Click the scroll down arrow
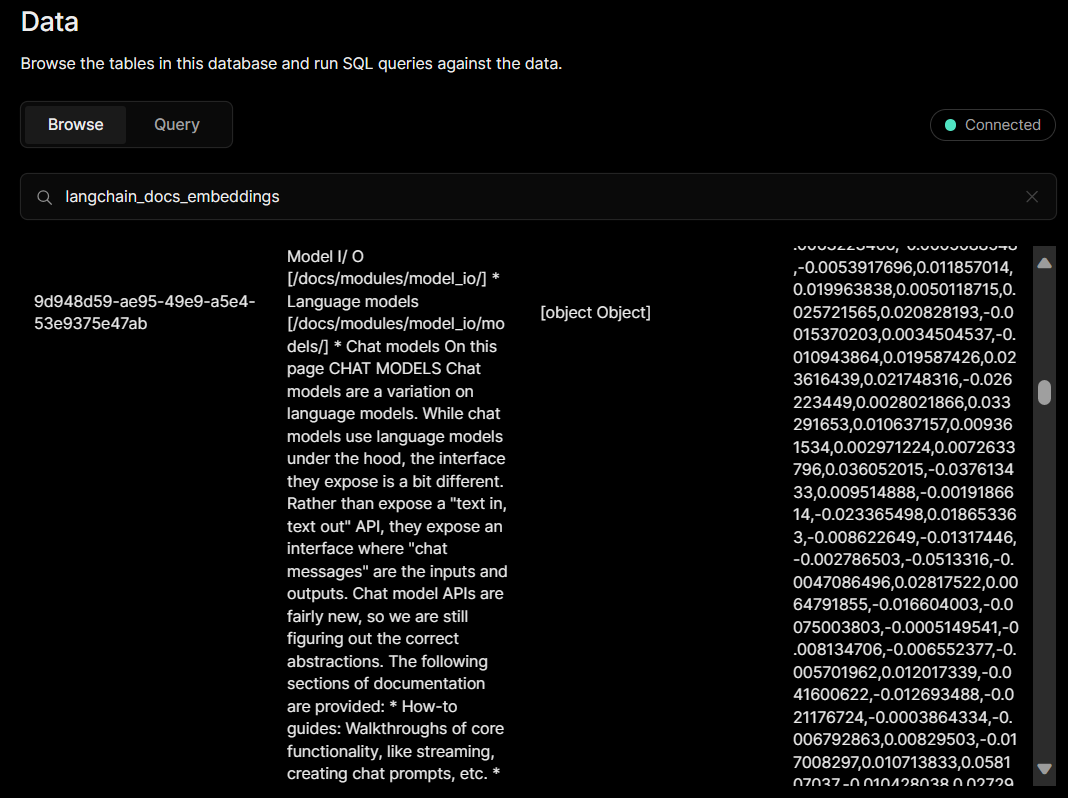The image size is (1068, 798). (x=1044, y=769)
